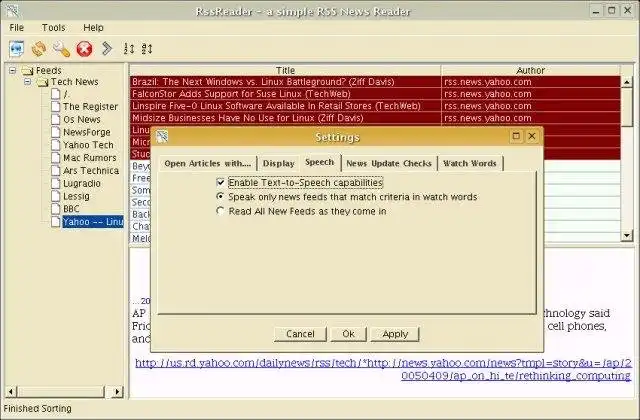The image size is (640, 420).
Task: Click document icon beside Ars Technica
Action: pos(56,170)
